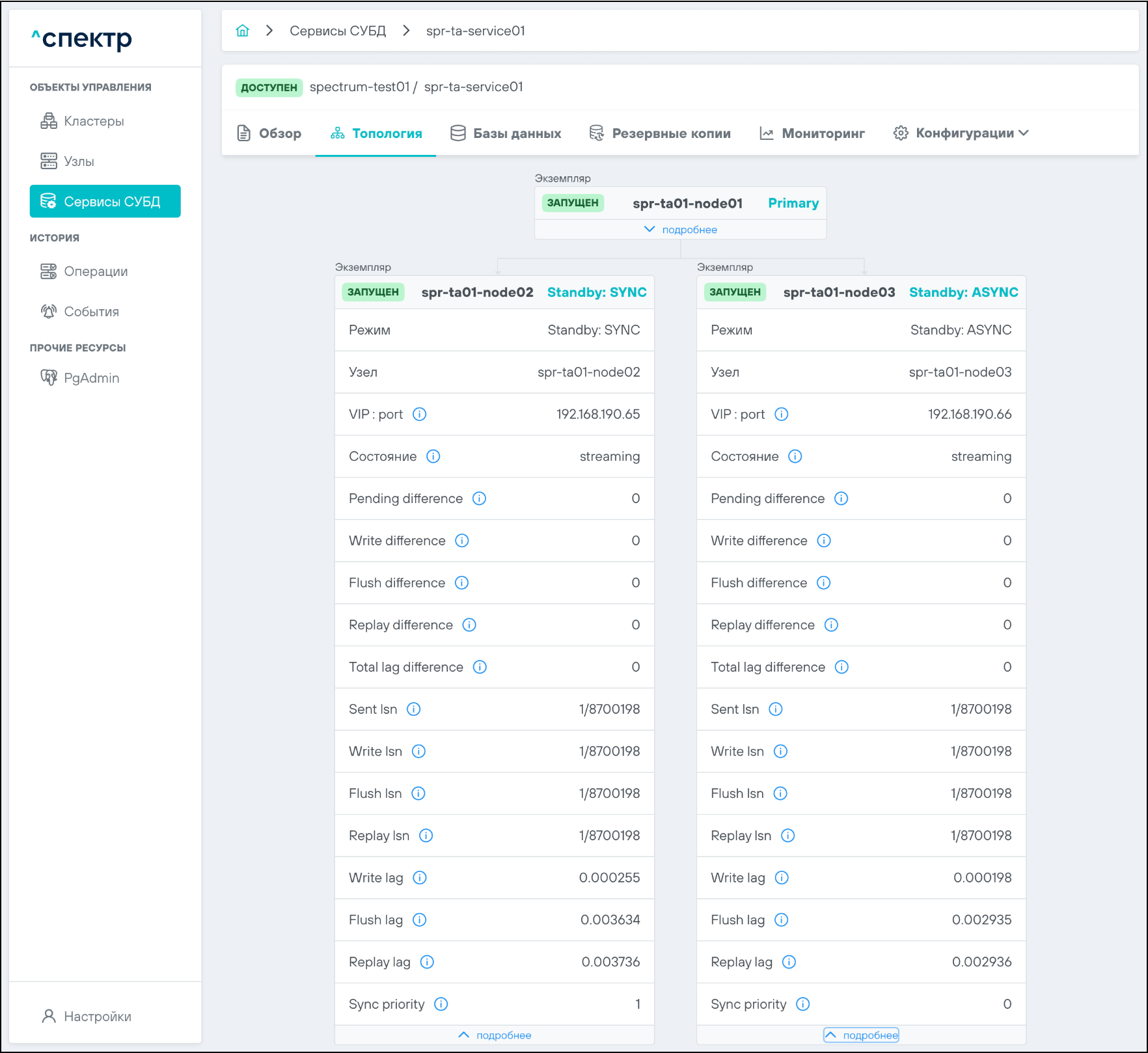1148x1053 pixels.
Task: Expand подробнее for Primary node01
Action: click(681, 230)
